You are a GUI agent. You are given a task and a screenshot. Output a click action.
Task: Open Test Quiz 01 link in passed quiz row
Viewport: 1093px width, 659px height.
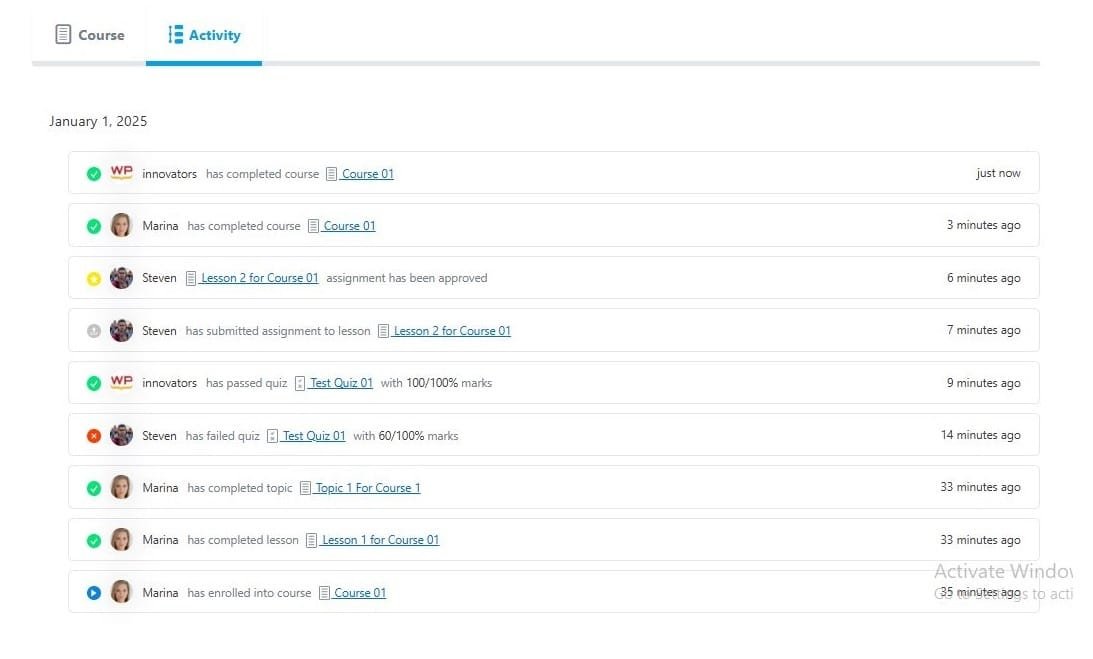click(341, 383)
